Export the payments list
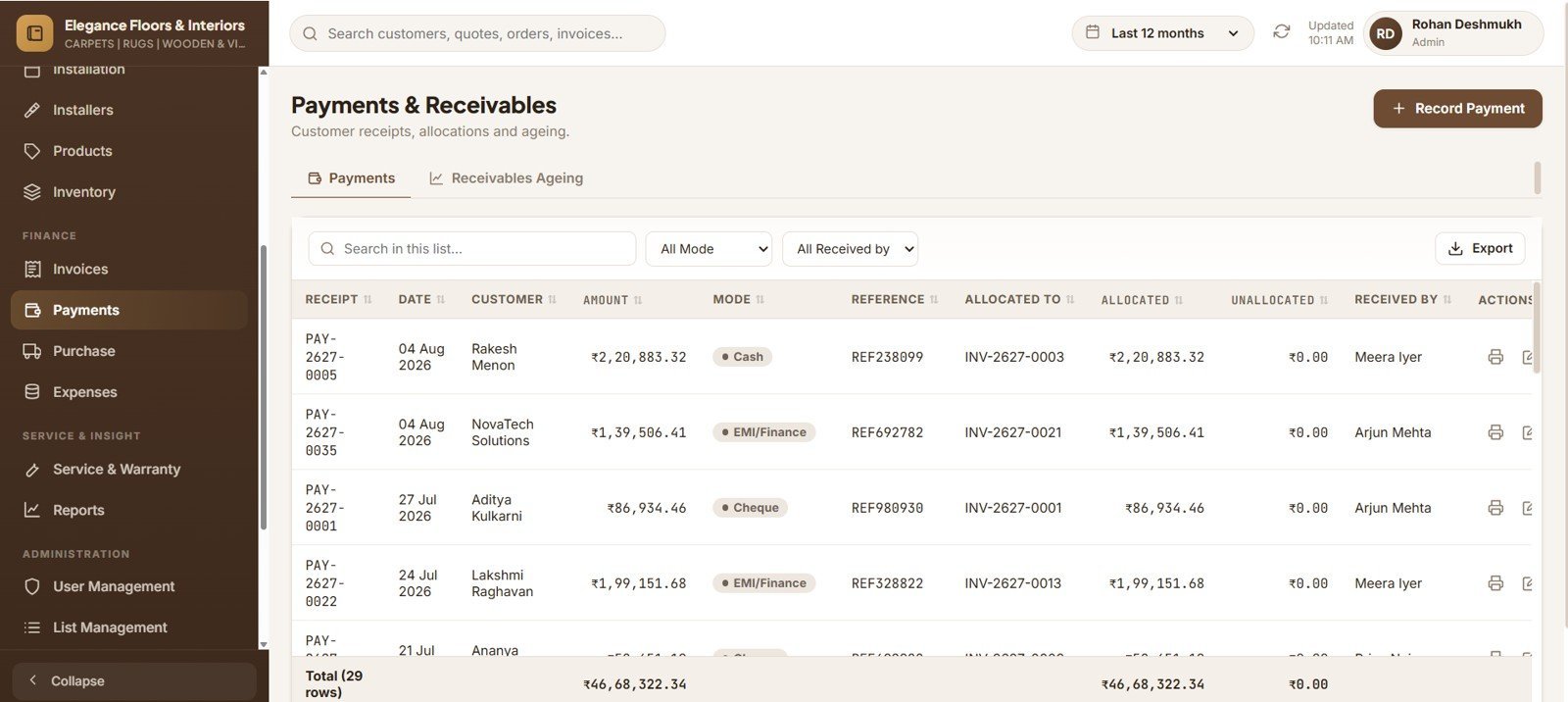Image resolution: width=1568 pixels, height=702 pixels. 1480,248
